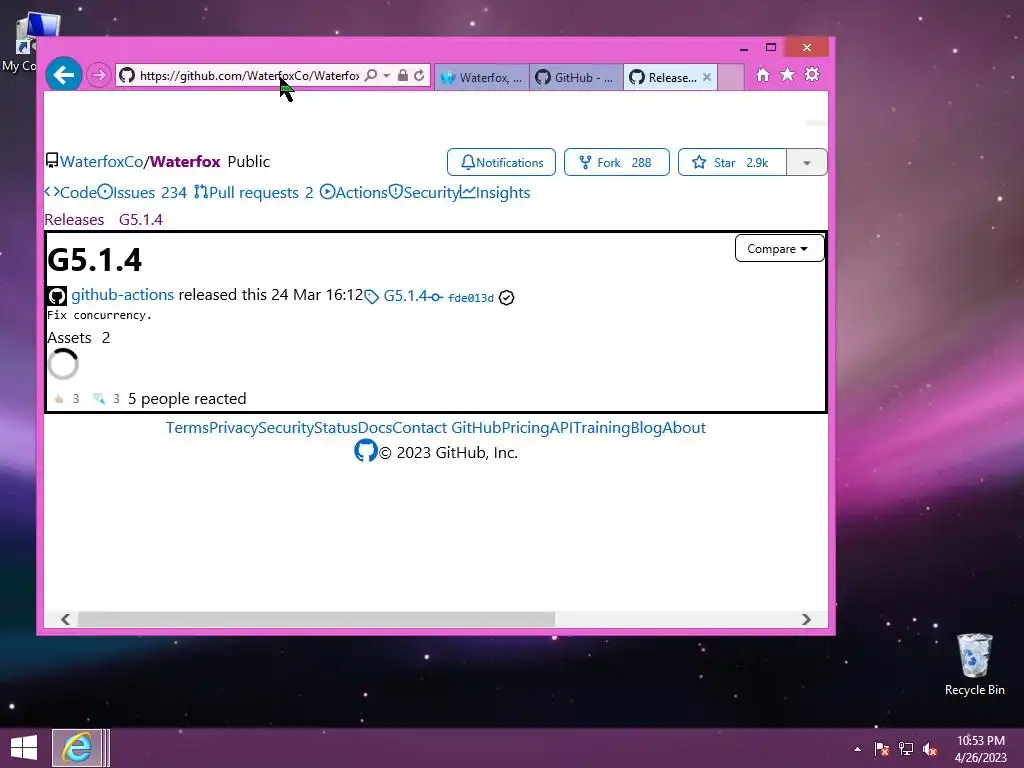The width and height of the screenshot is (1024, 768).
Task: Open the Windows Start button
Action: point(24,748)
